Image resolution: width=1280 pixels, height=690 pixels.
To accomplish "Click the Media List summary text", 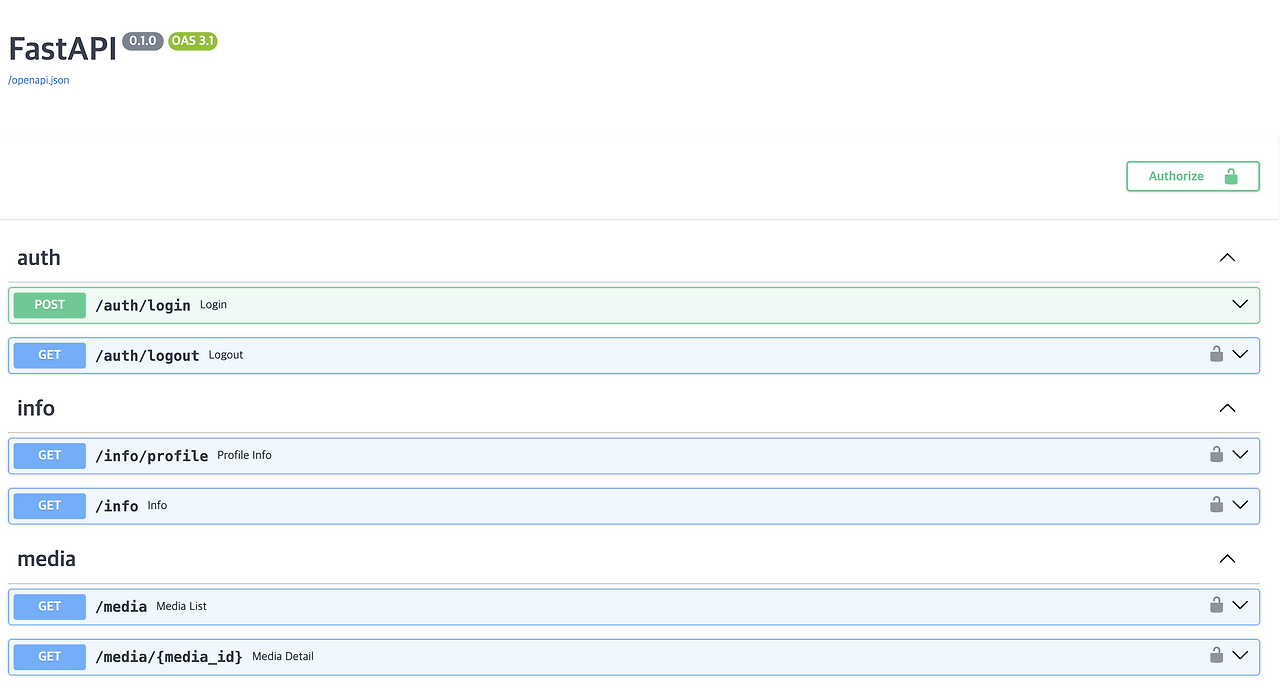I will click(181, 606).
